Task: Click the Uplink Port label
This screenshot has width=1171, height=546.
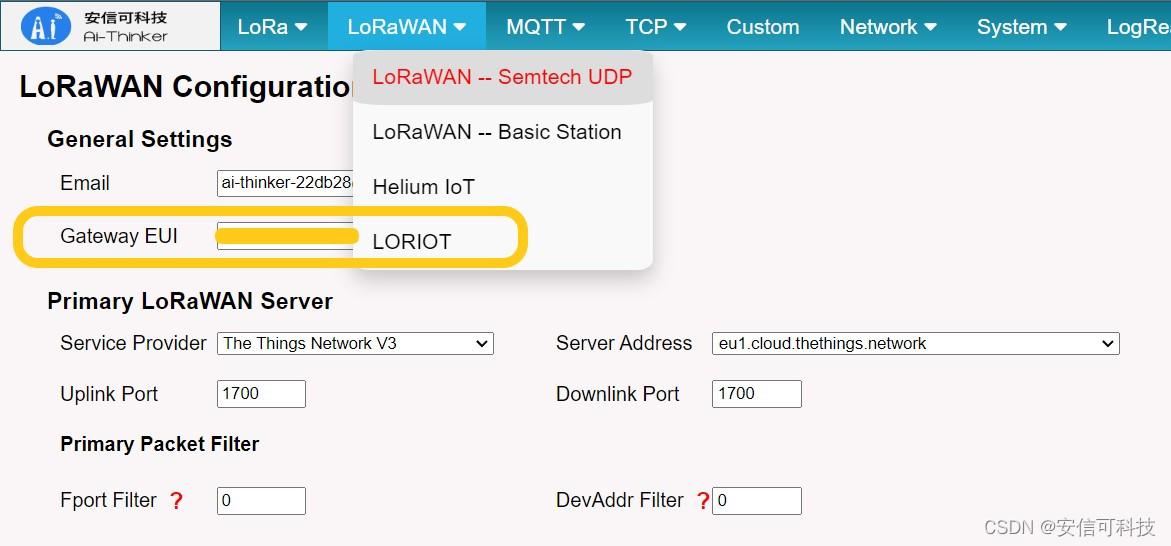Action: (109, 394)
